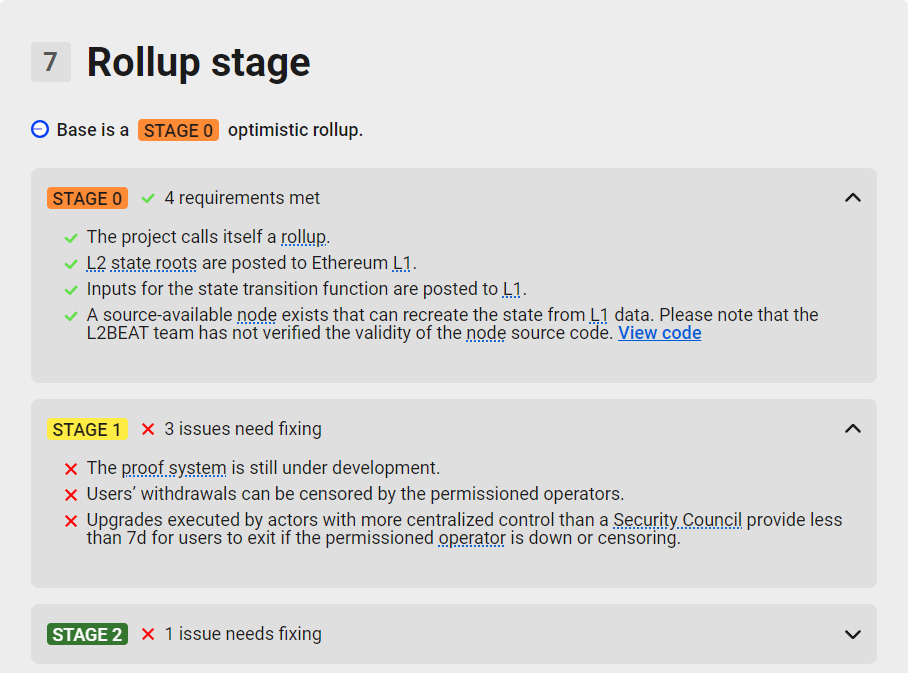Click the STAGE 0 badge in first panel header

point(87,198)
